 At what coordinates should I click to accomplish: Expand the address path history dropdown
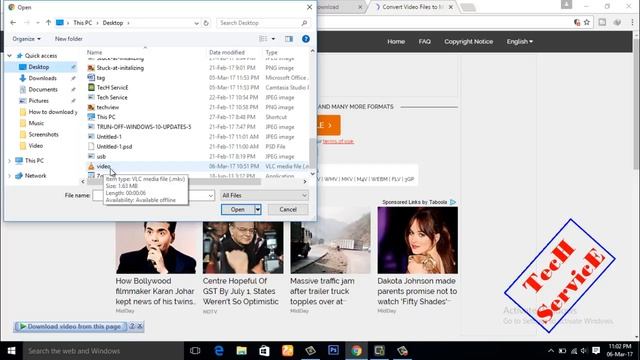pyautogui.click(x=196, y=23)
